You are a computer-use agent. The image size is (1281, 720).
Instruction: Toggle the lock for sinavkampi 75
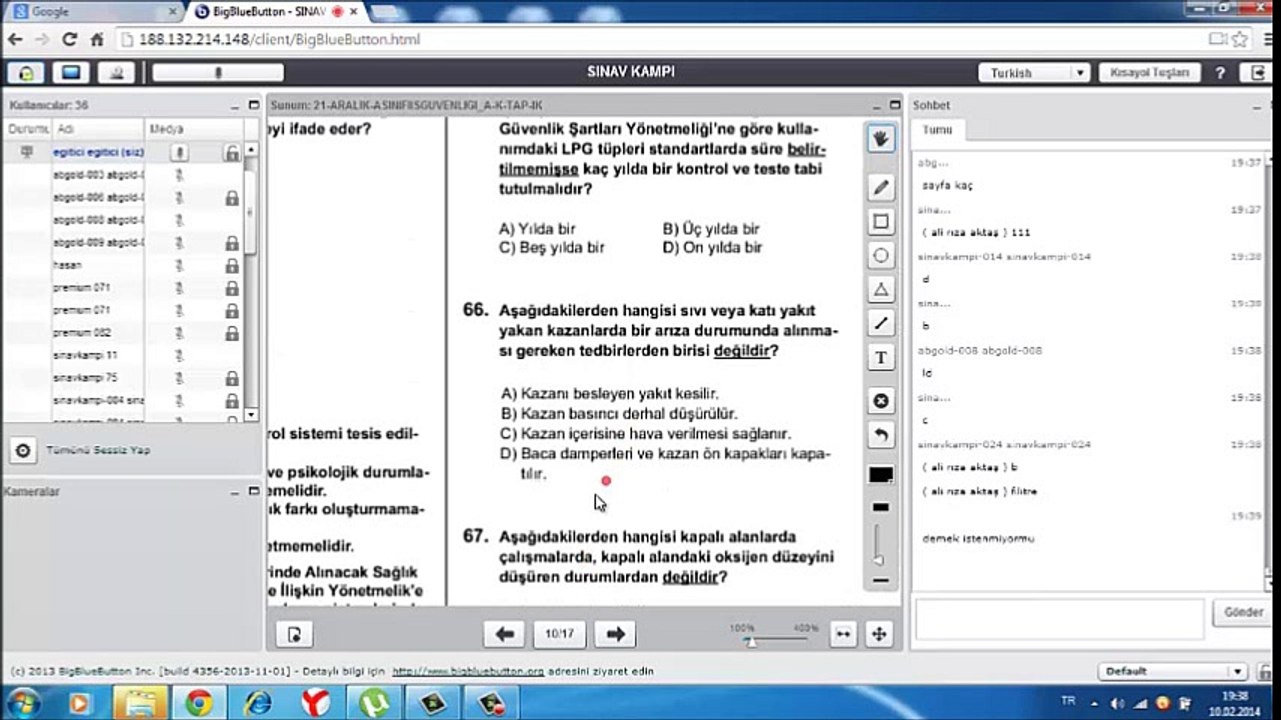(x=232, y=379)
